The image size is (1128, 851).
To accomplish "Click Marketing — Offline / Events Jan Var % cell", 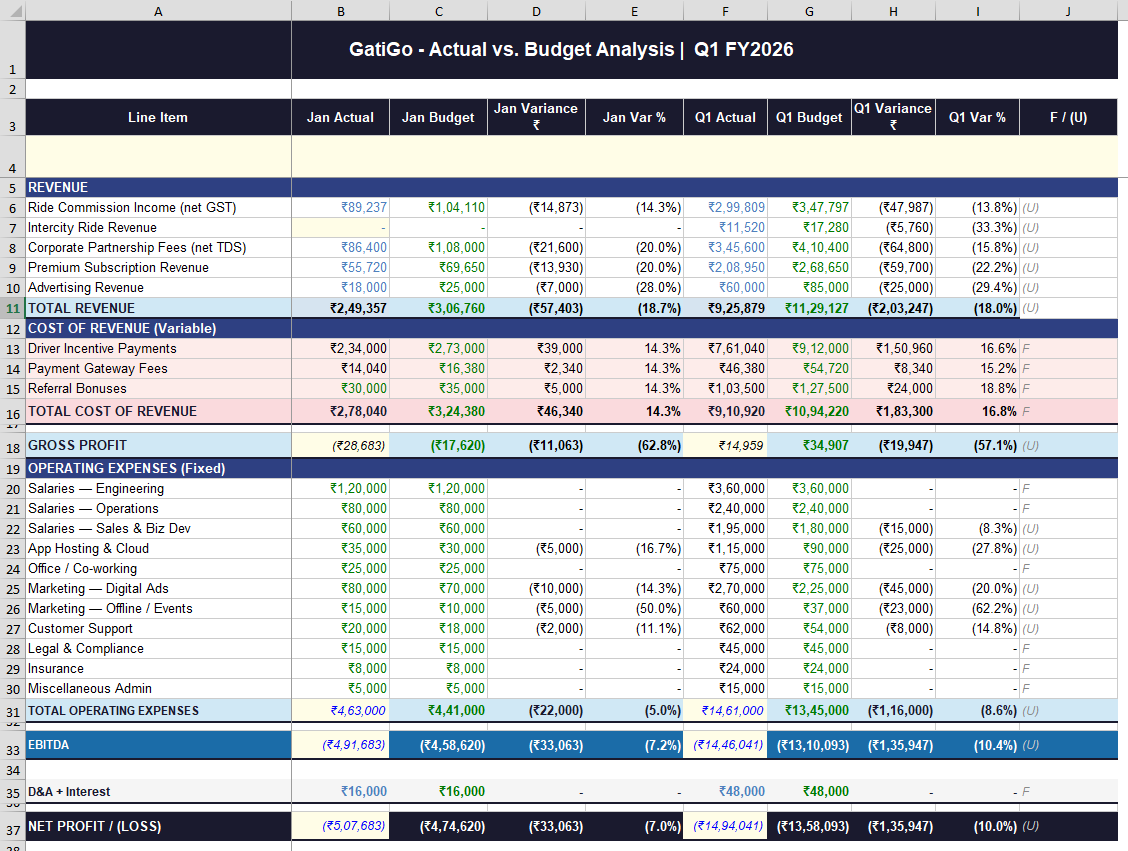I will tap(634, 608).
